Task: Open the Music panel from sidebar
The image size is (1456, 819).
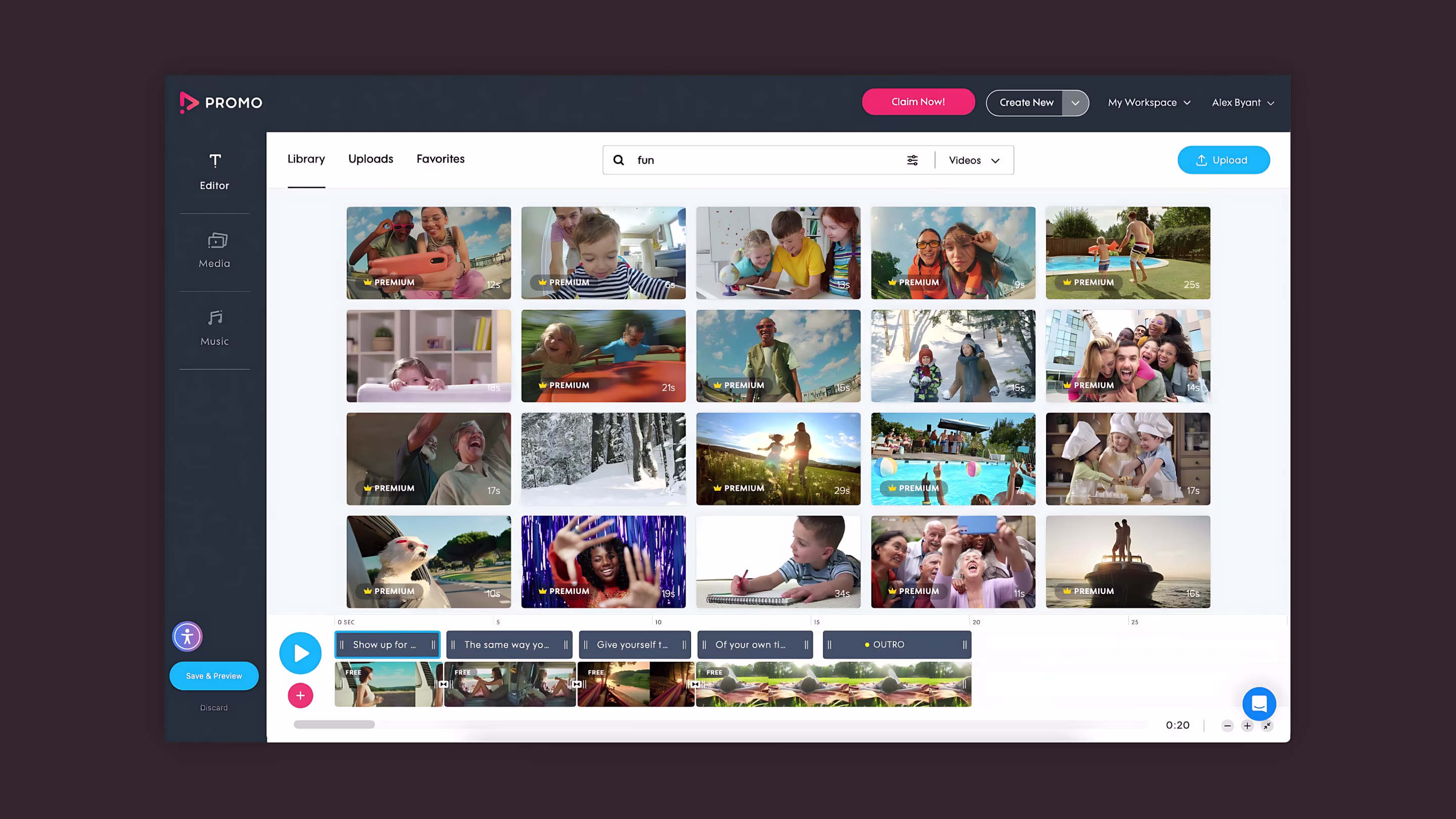Action: pyautogui.click(x=214, y=328)
